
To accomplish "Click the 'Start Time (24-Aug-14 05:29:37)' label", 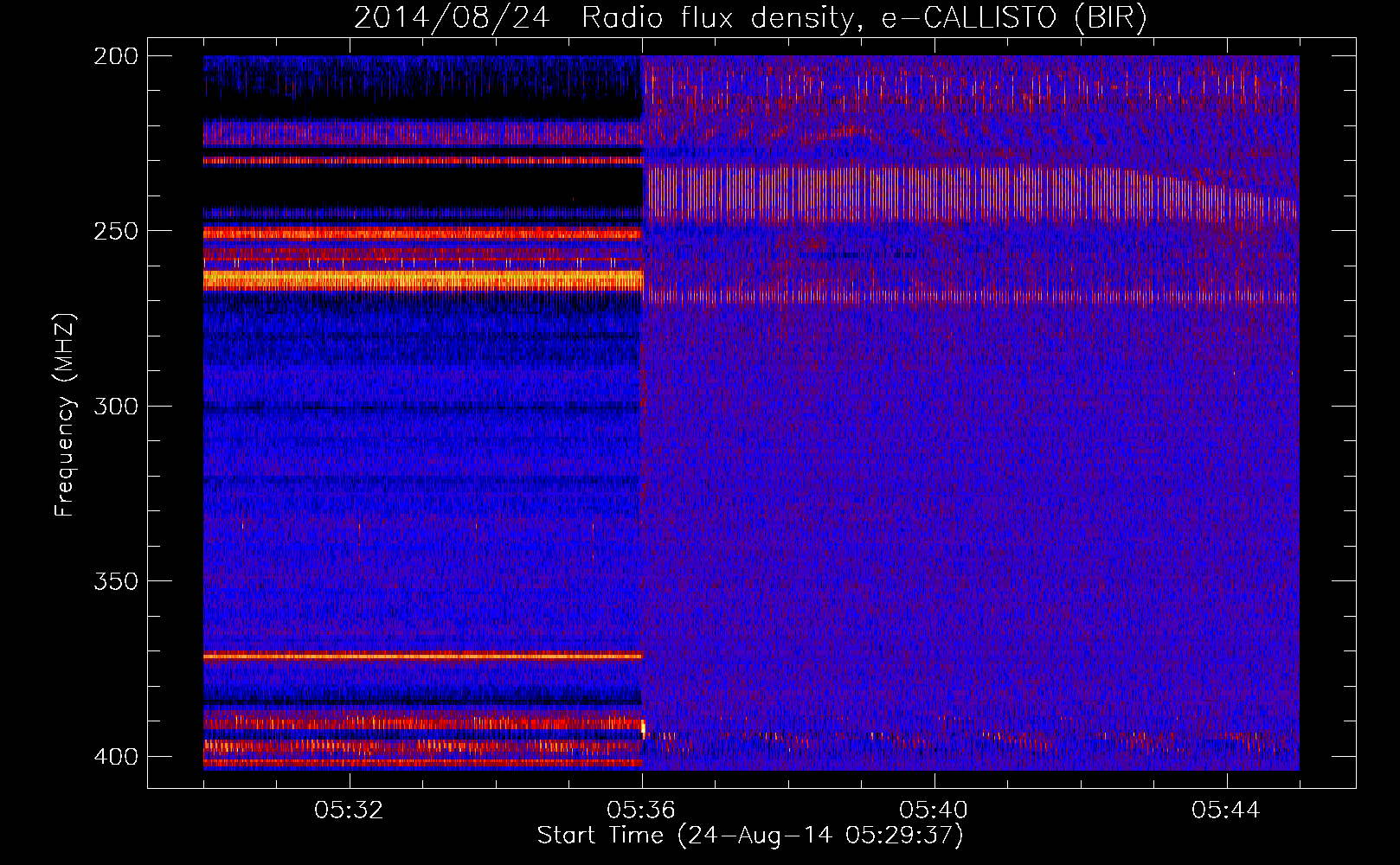I will tap(750, 836).
